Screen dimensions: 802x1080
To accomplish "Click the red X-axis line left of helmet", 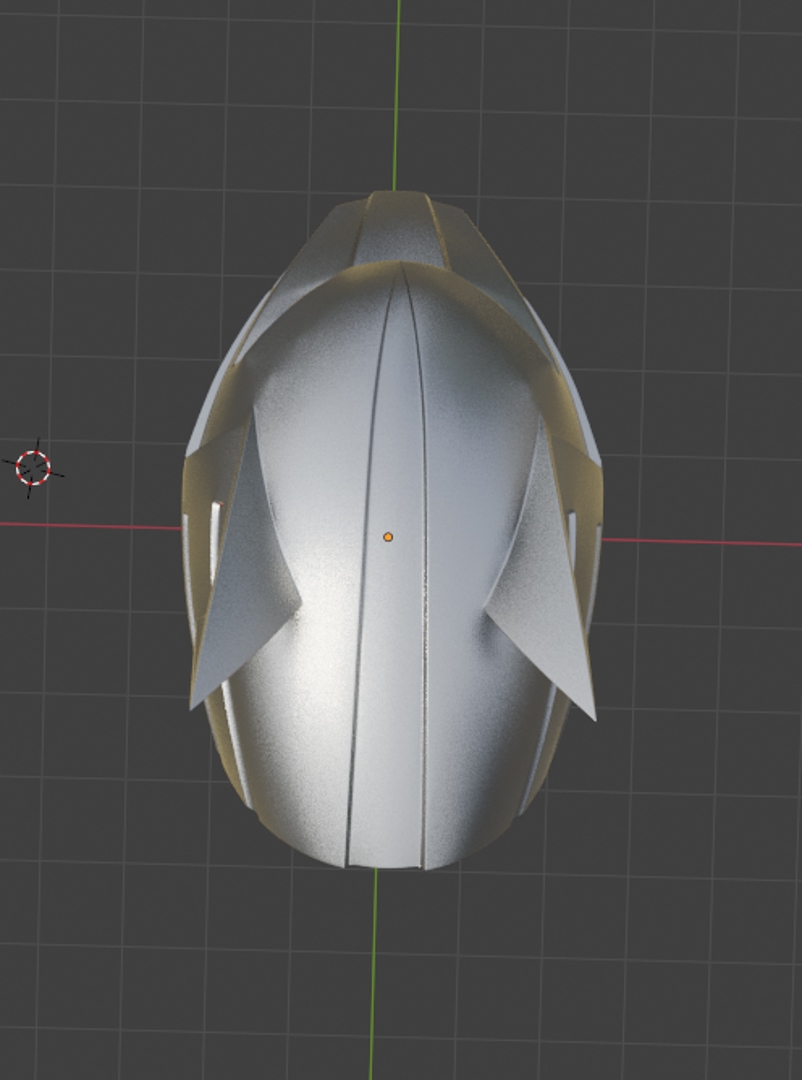I will 90,525.
